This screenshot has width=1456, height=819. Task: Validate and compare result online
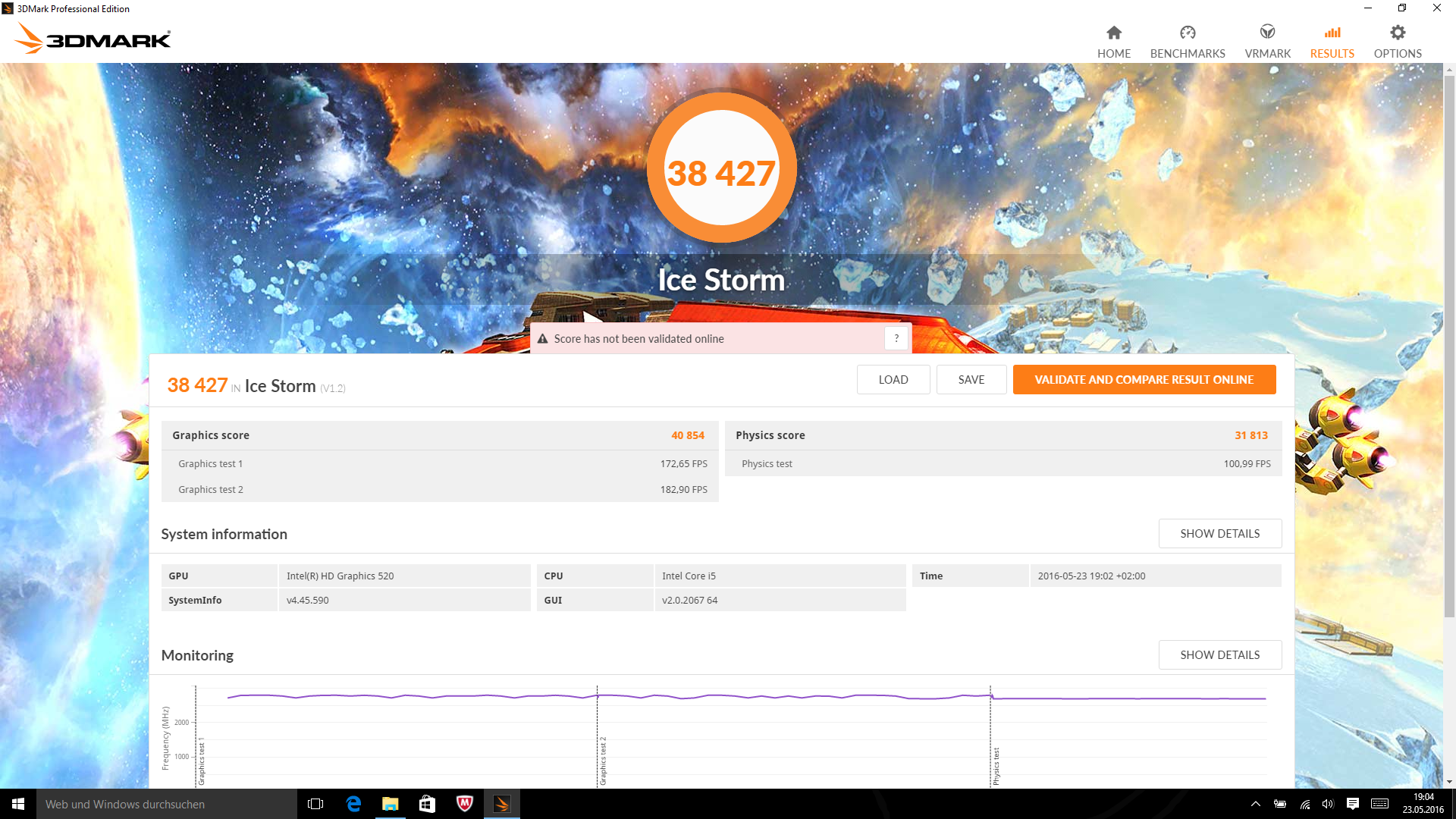click(x=1144, y=380)
